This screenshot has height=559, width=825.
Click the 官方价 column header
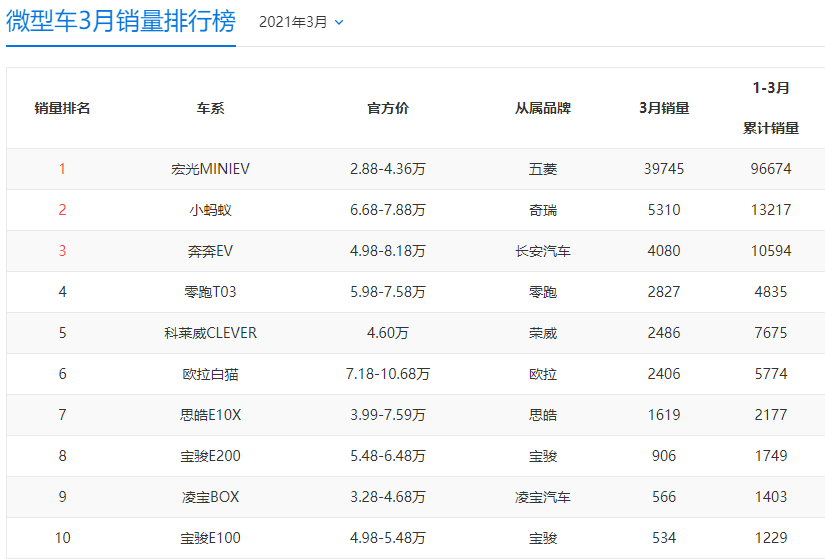(x=388, y=108)
